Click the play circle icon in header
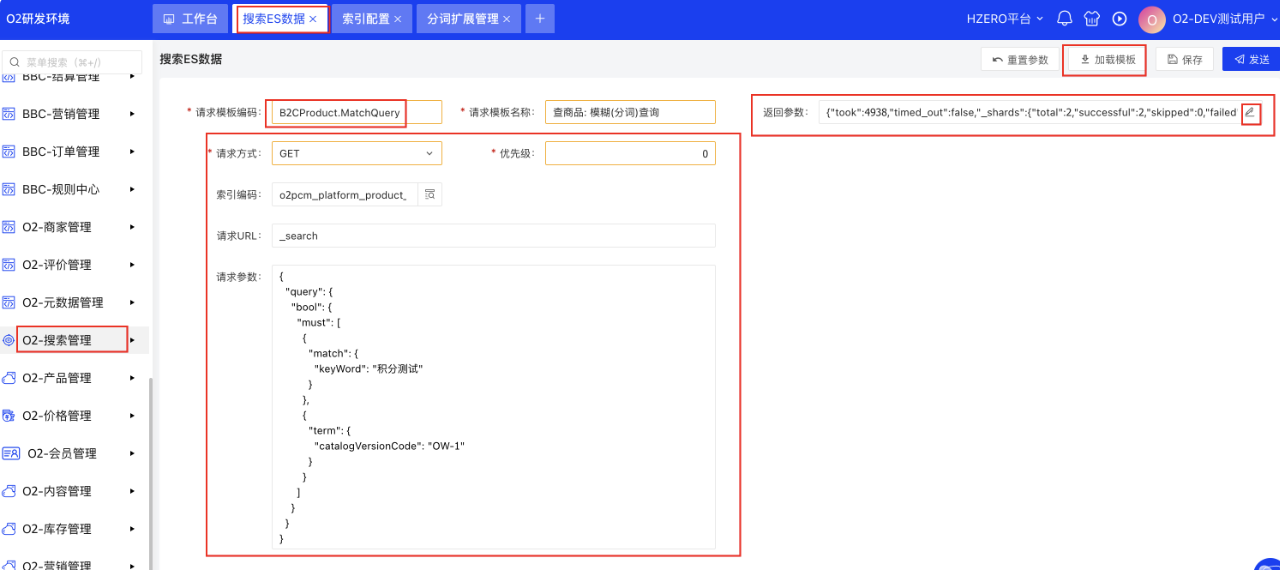 [1120, 19]
